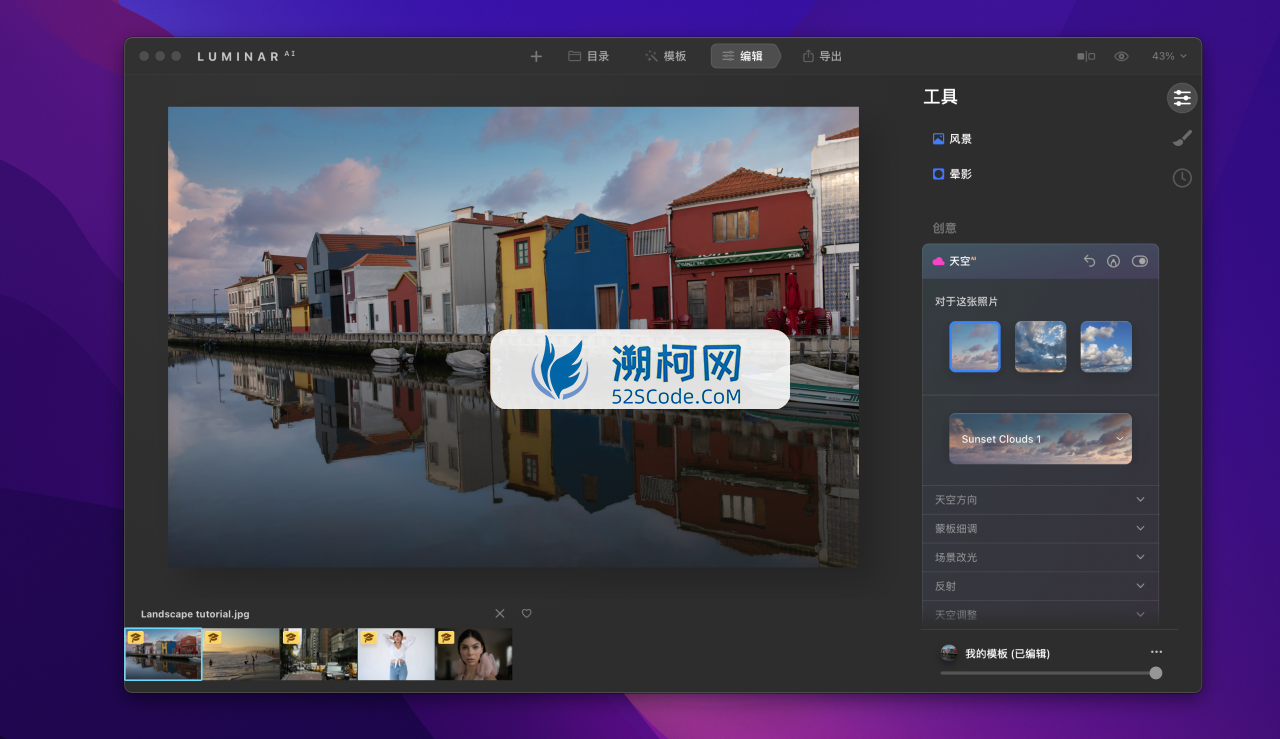This screenshot has height=739, width=1280.
Task: Select the woman portrait filmstrip thumbnail
Action: click(x=474, y=654)
